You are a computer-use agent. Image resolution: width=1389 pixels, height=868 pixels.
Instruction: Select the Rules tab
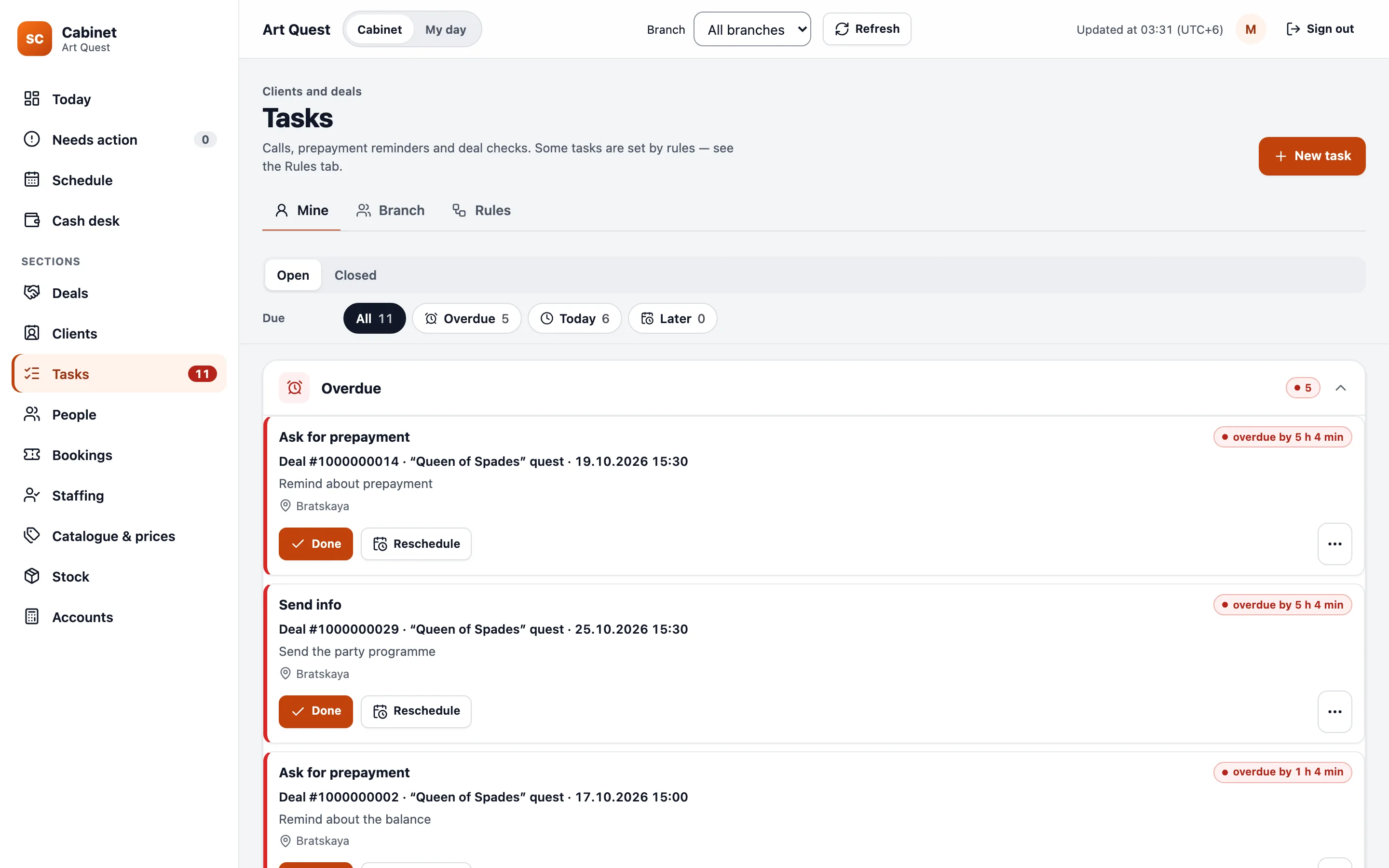(481, 210)
